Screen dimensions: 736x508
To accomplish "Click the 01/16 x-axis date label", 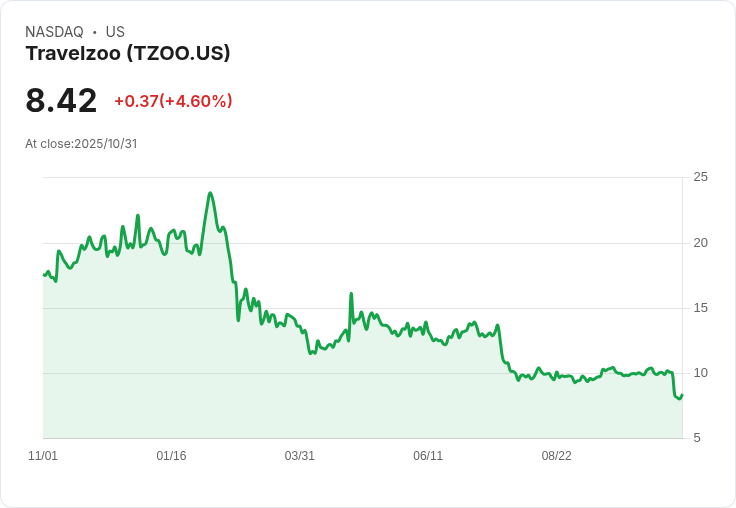I will (171, 456).
